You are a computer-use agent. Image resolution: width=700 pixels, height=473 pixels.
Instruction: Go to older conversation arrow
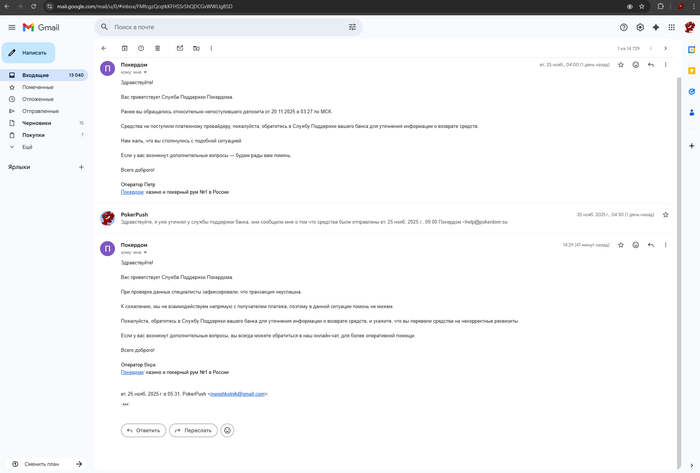coord(665,48)
